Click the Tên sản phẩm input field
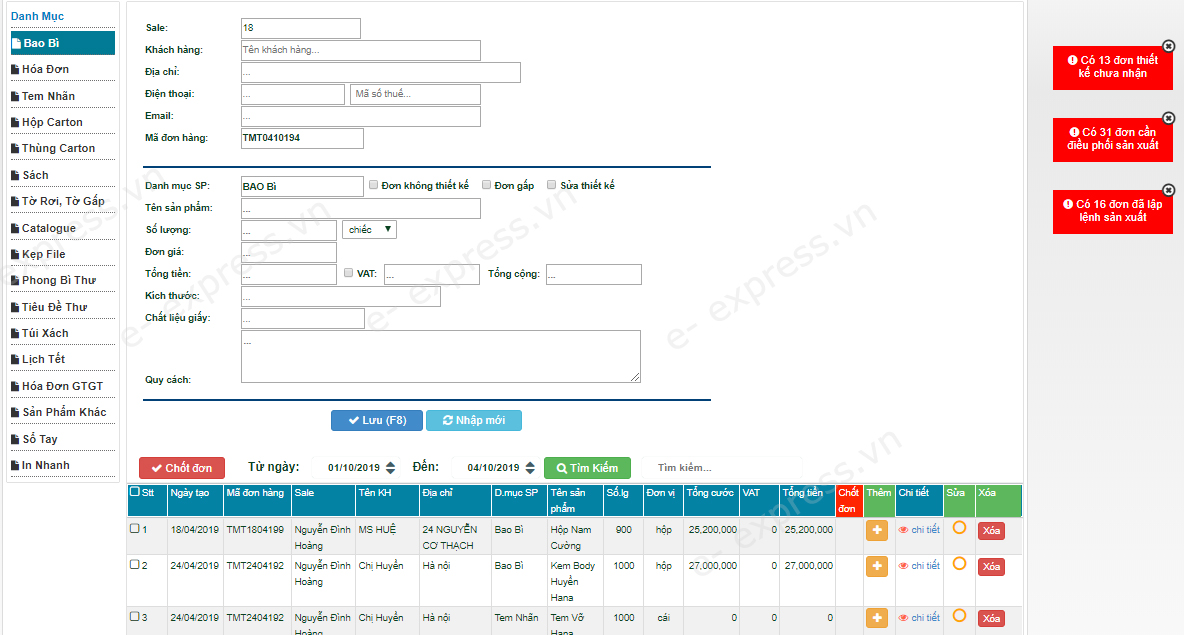 tap(360, 208)
